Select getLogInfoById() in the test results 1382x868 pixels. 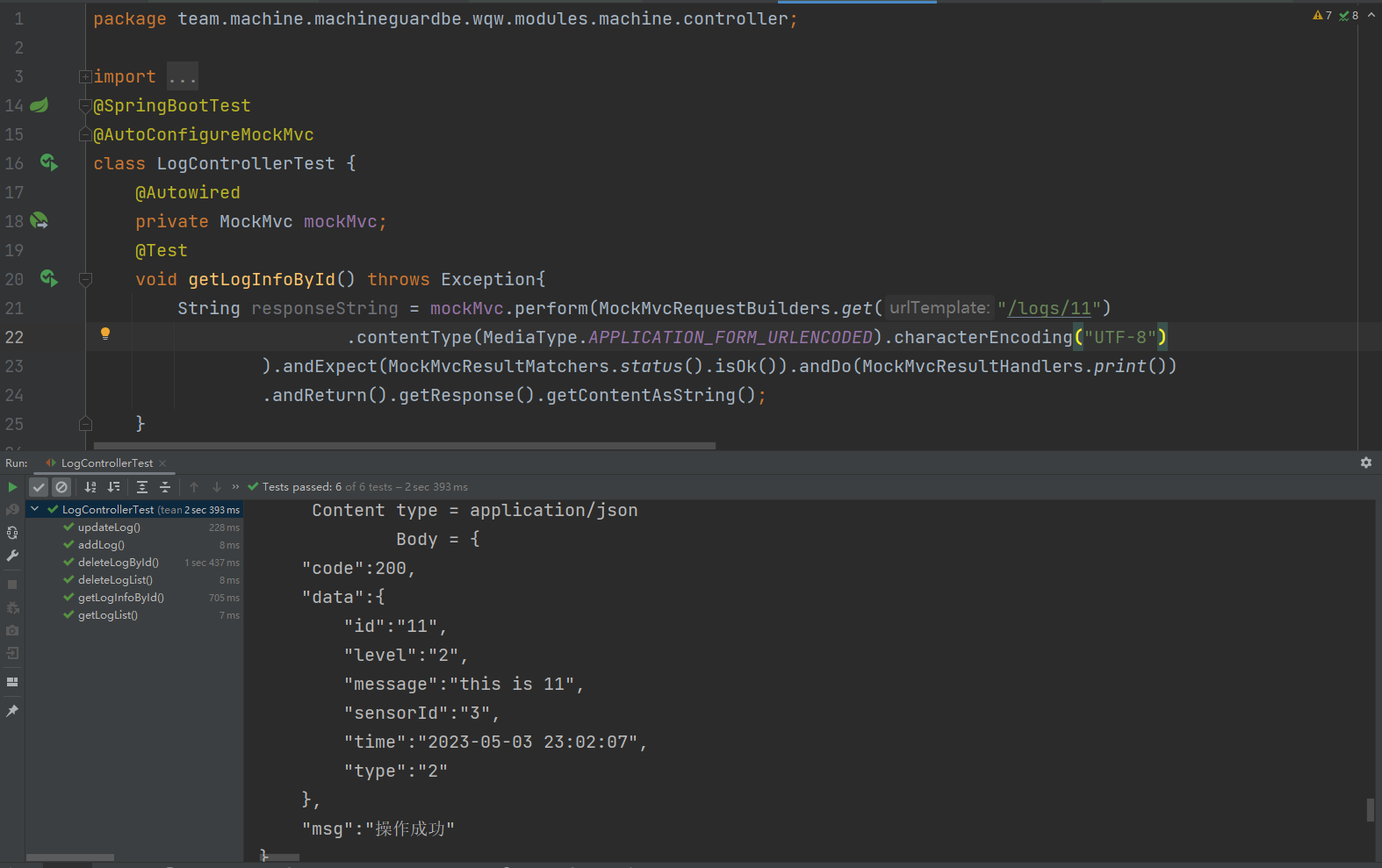(x=120, y=598)
